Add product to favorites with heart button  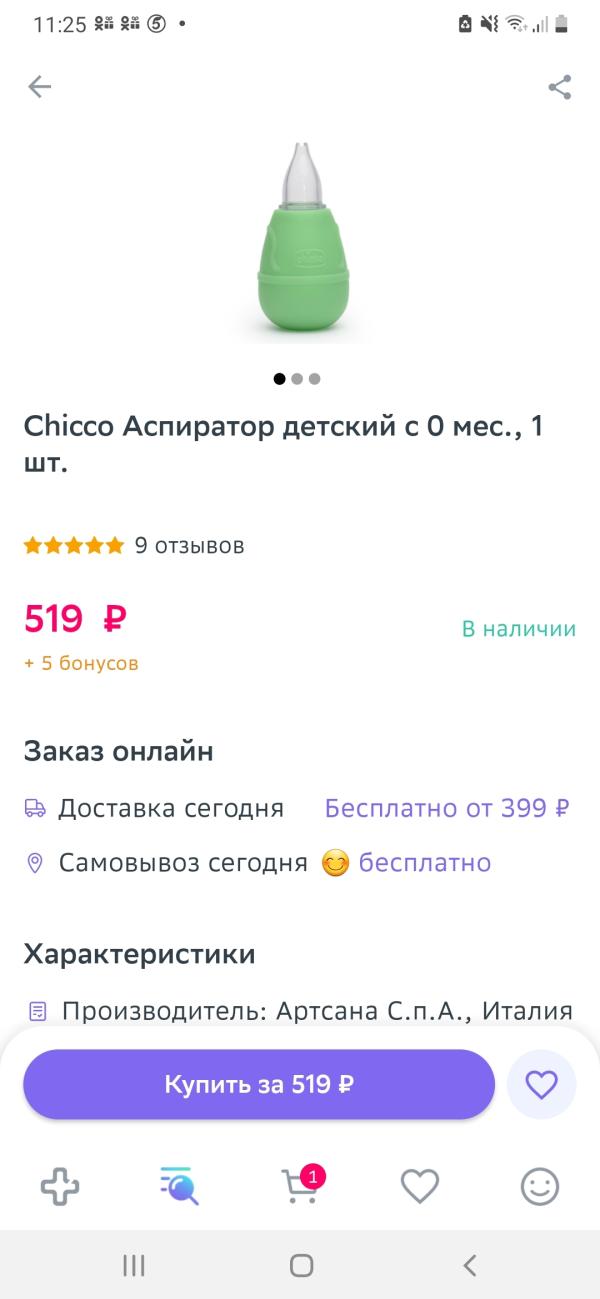click(541, 1084)
